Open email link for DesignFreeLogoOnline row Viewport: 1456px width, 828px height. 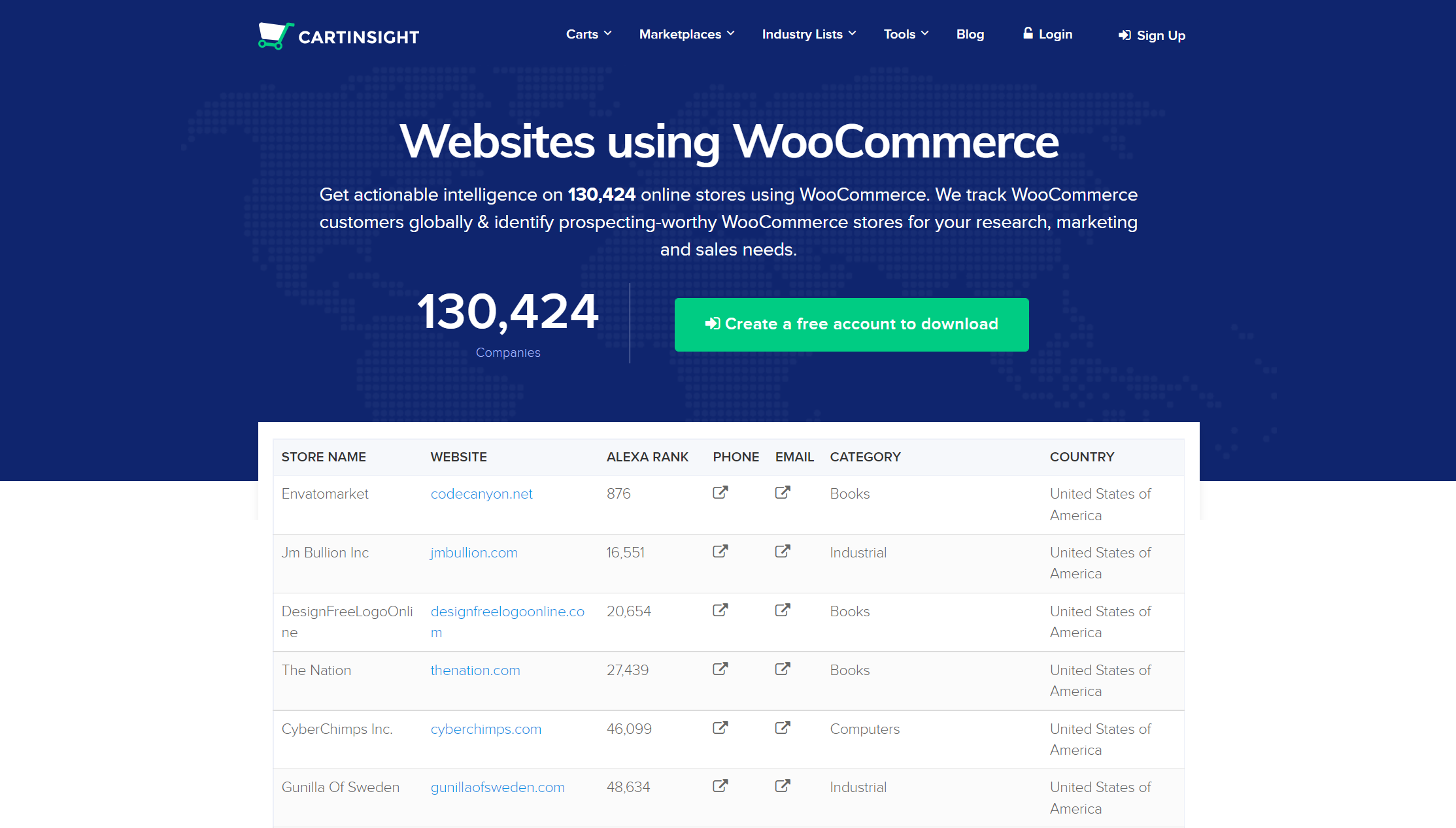[783, 610]
